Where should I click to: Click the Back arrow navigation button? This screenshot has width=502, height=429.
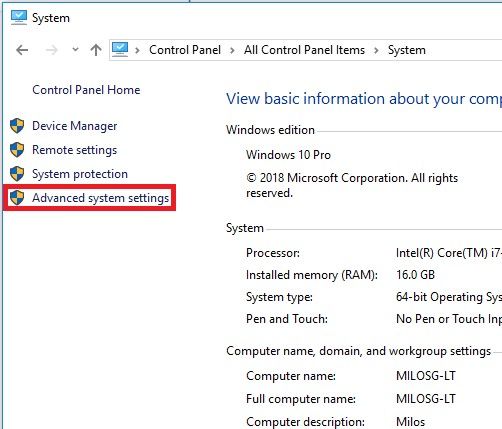point(22,50)
